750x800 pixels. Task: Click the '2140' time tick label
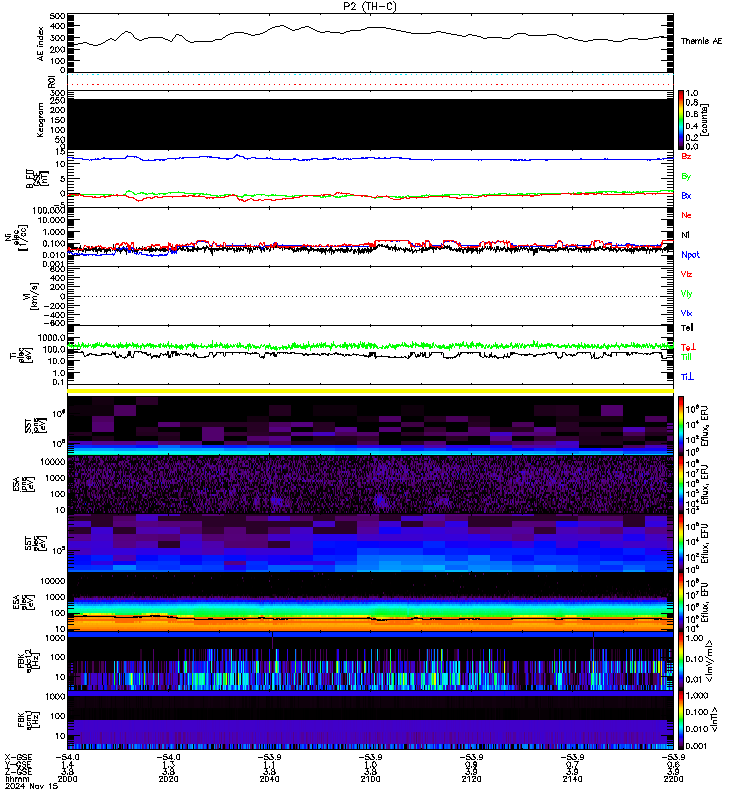pos(572,779)
